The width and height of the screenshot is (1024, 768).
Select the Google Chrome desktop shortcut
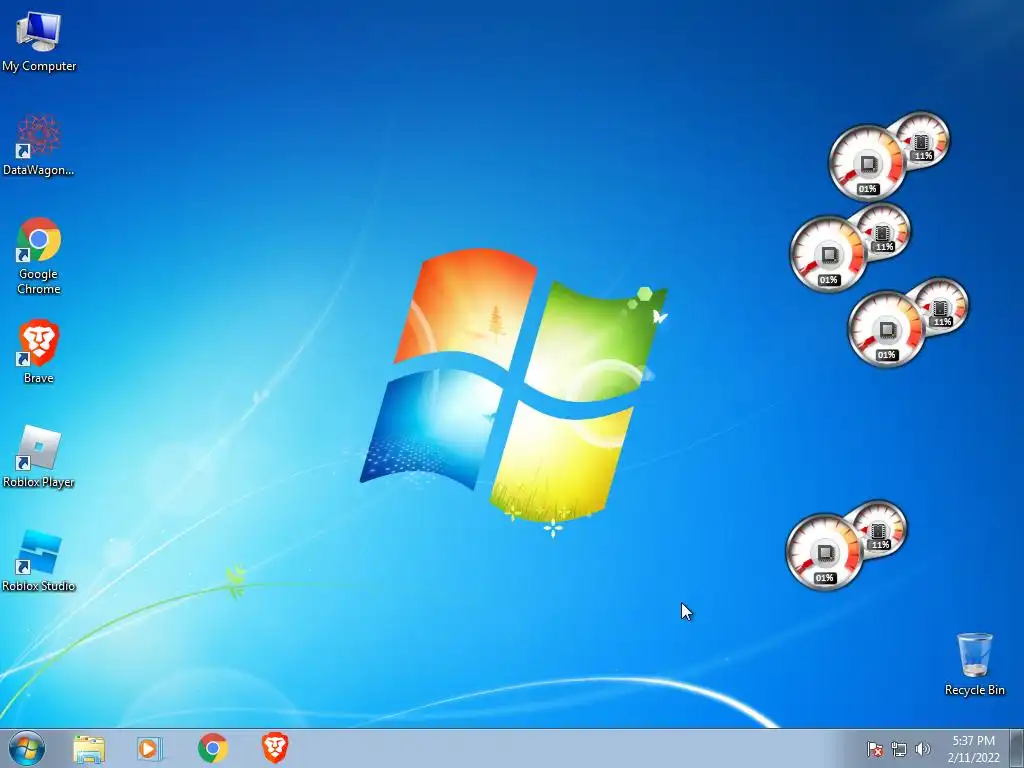click(39, 256)
